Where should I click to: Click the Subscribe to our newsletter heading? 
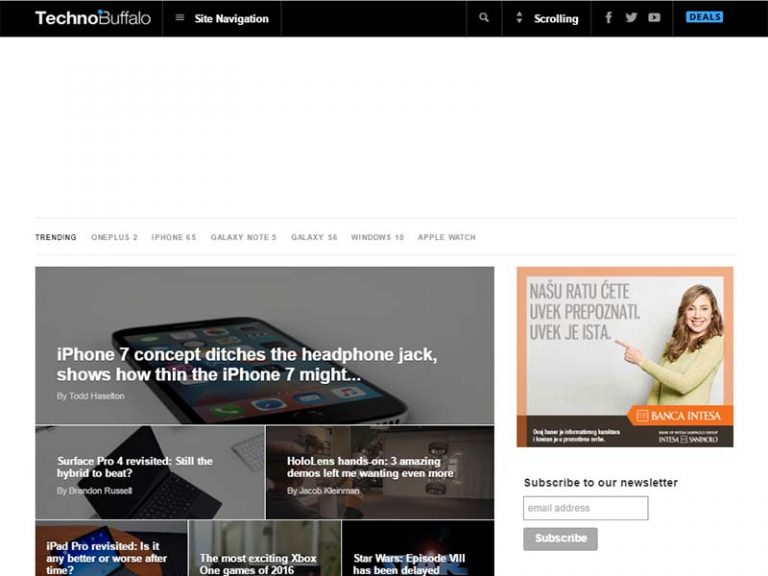pyautogui.click(x=601, y=482)
